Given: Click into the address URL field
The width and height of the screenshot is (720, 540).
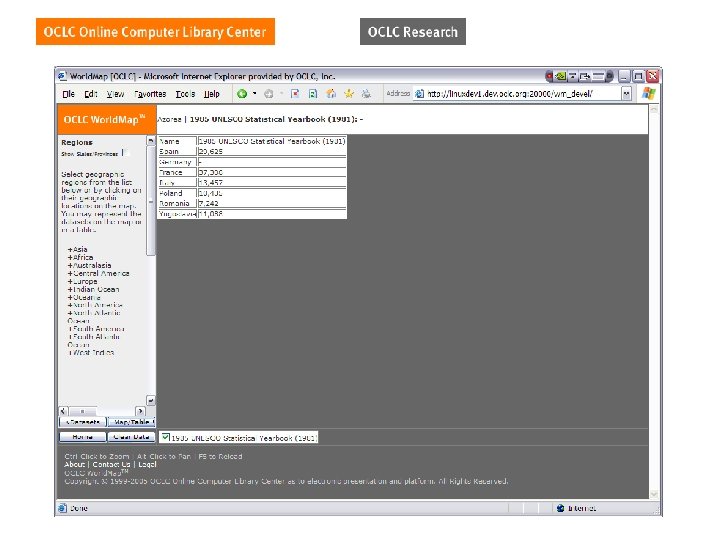Looking at the screenshot, I should tap(523, 94).
